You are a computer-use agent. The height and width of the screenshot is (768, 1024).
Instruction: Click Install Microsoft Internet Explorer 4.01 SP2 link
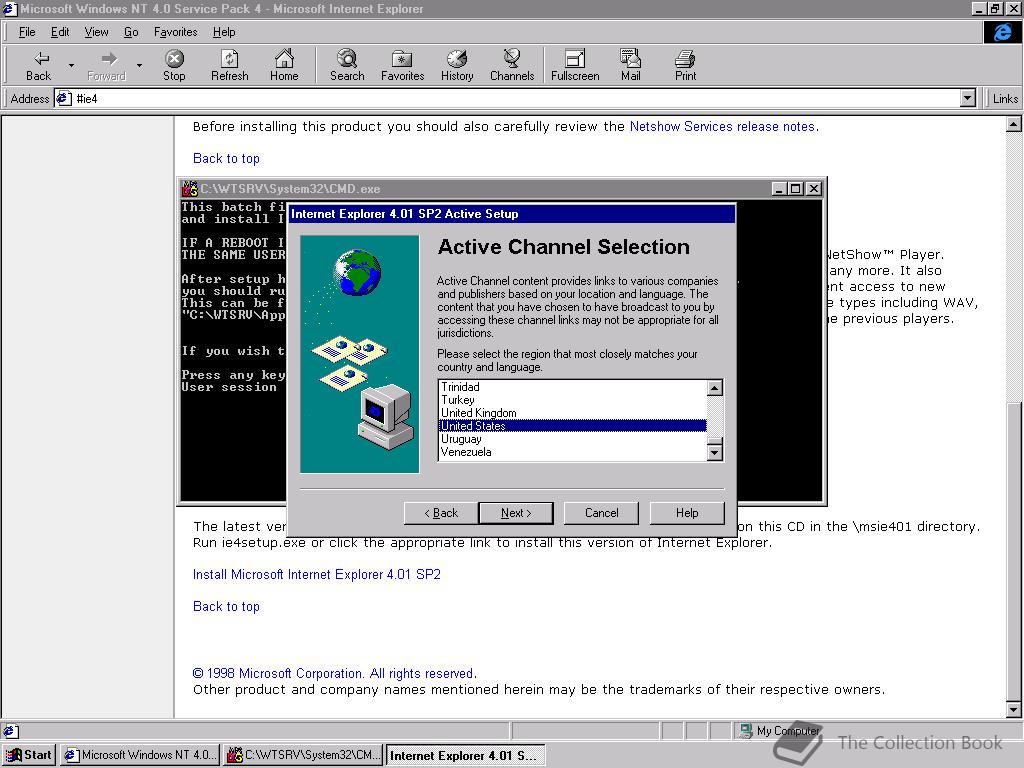317,575
